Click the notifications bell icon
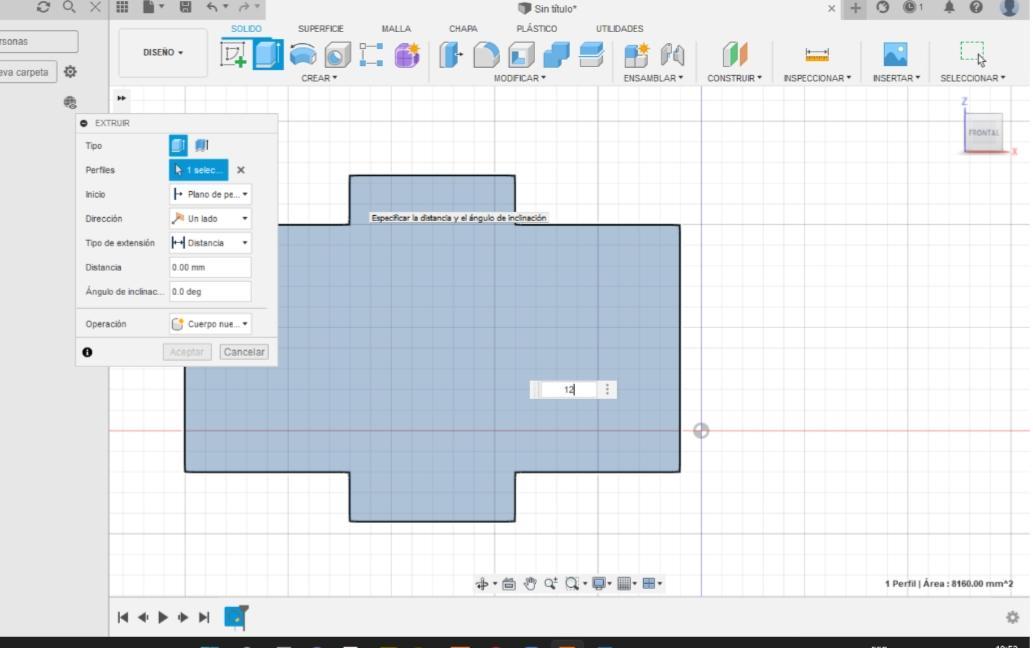The height and width of the screenshot is (648, 1033). 949,7
